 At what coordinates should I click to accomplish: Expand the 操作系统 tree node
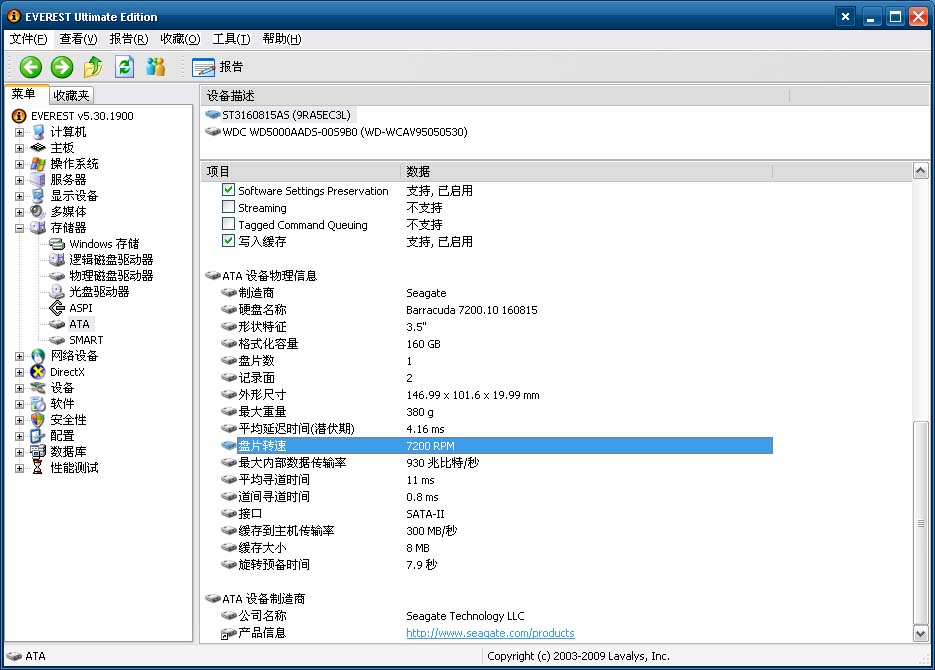coord(20,165)
